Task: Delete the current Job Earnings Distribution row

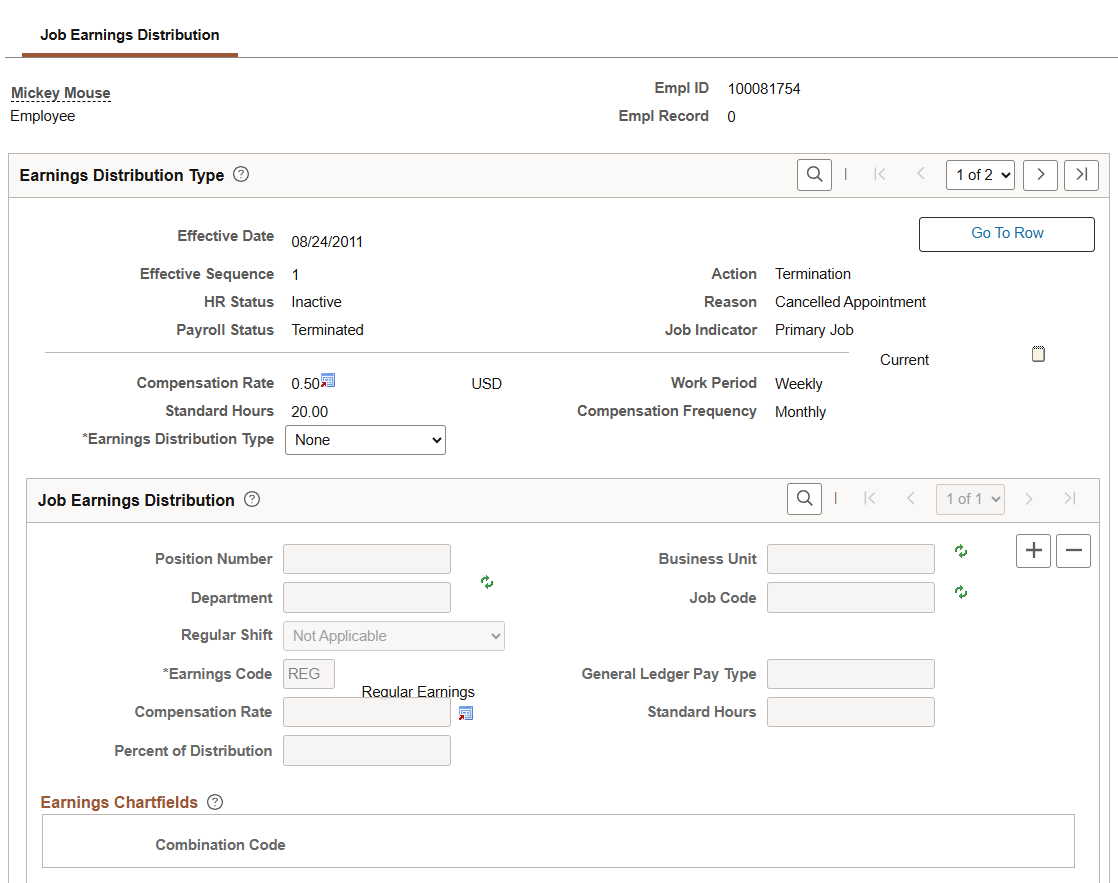Action: 1073,551
